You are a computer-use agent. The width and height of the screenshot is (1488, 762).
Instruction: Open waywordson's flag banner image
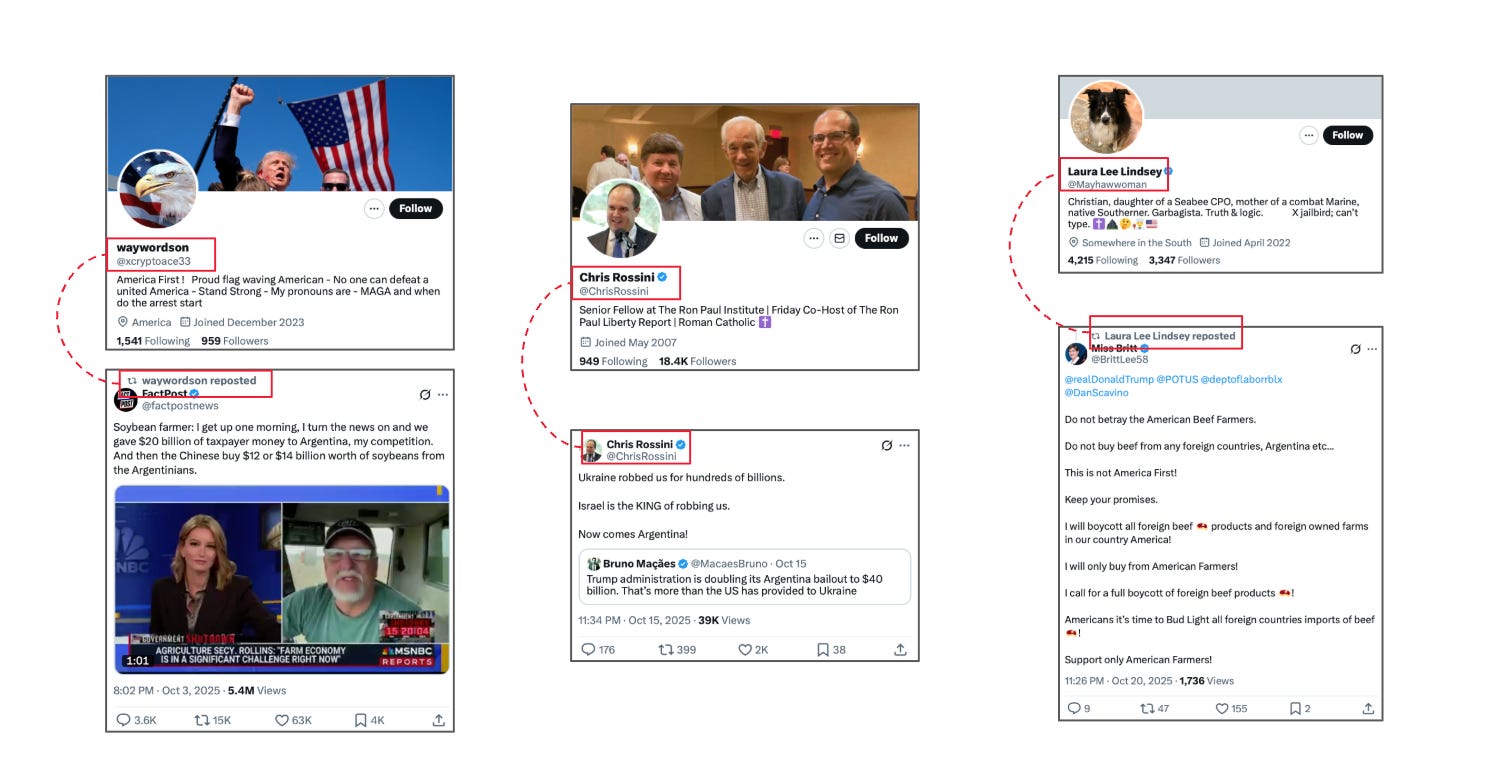click(x=280, y=134)
